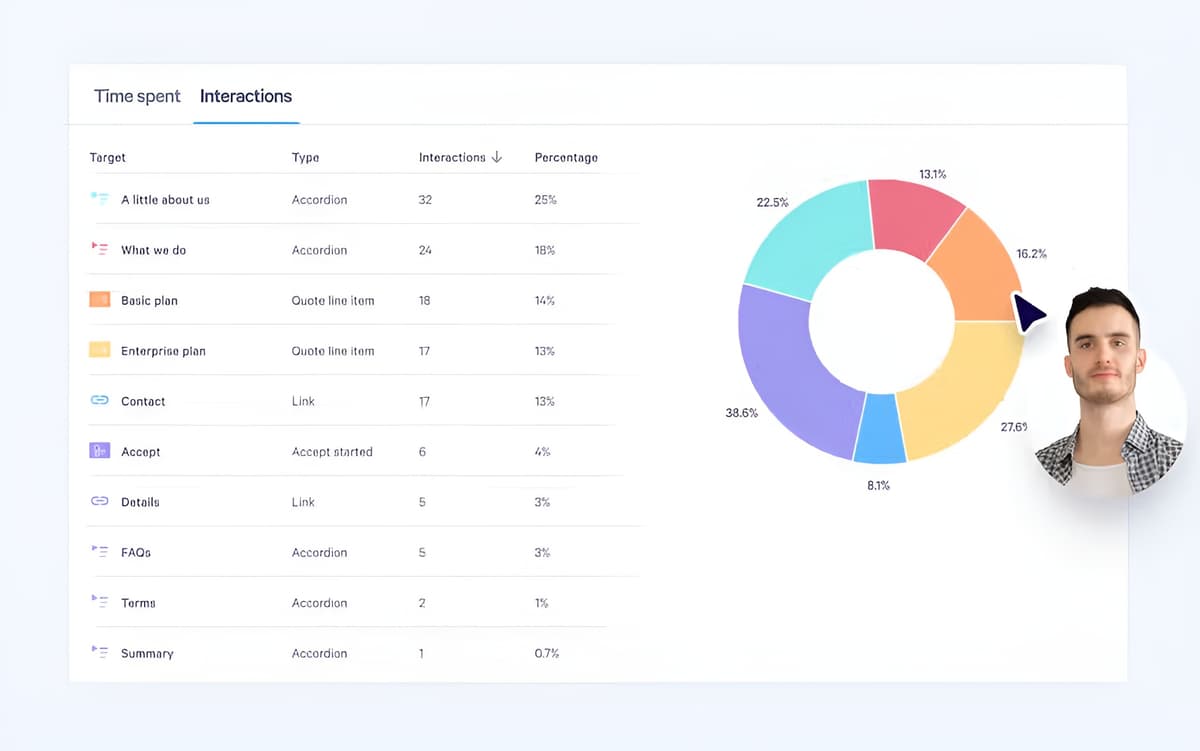Click the orange swatch beside Basic plan
This screenshot has width=1200, height=751.
(x=101, y=299)
